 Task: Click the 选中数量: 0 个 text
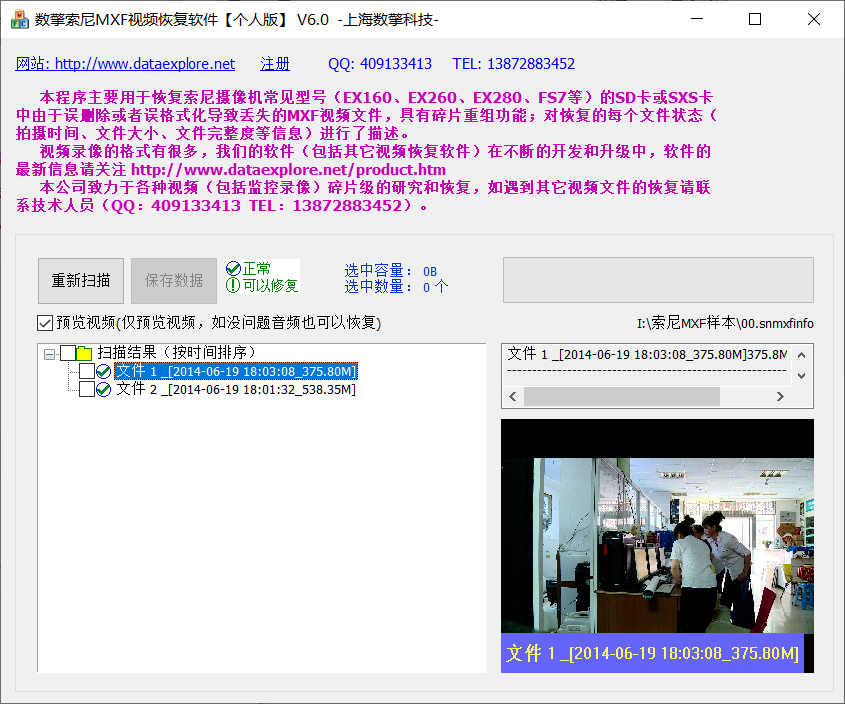396,287
